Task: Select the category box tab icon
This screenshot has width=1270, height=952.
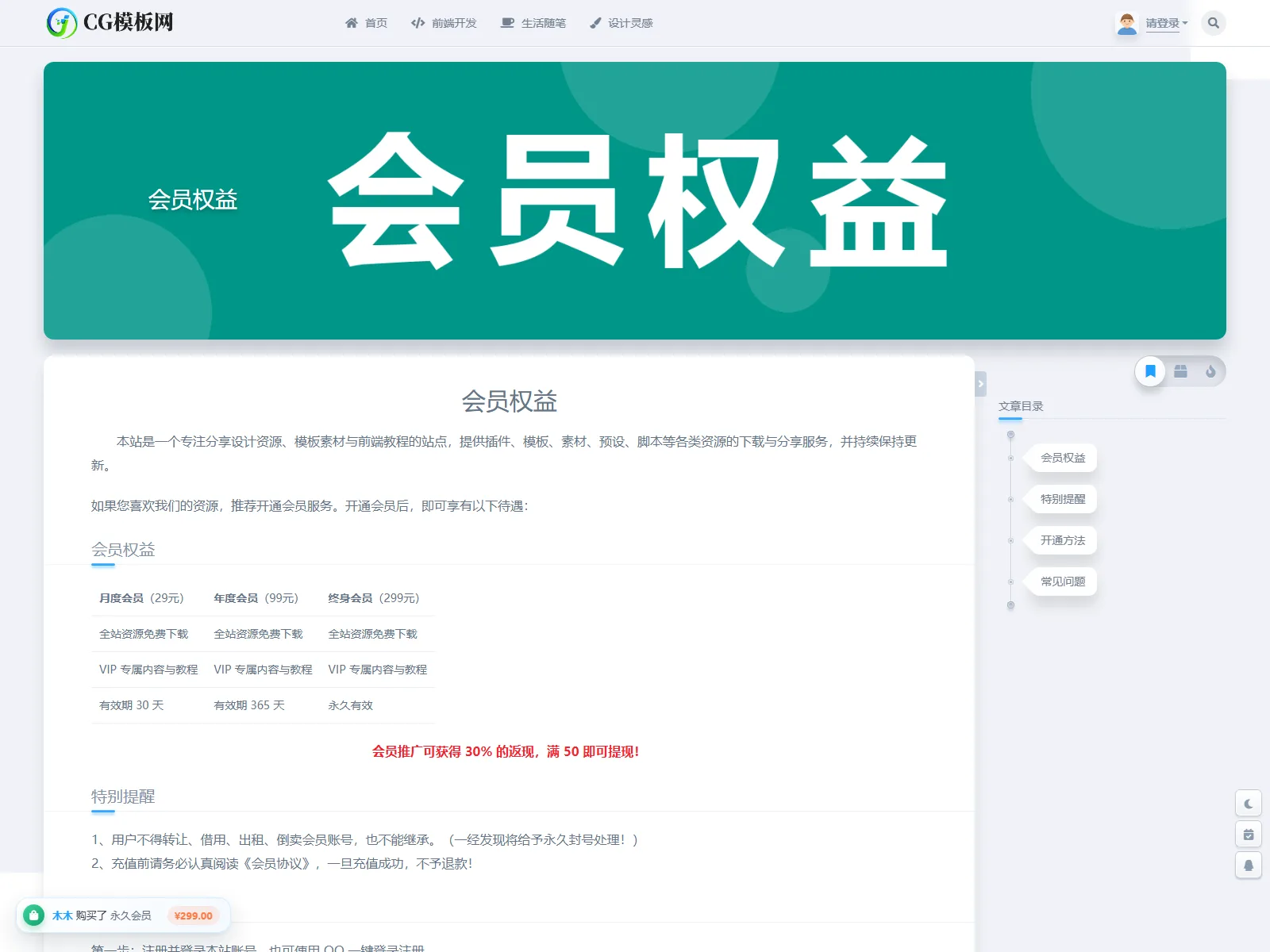Action: tap(1181, 371)
